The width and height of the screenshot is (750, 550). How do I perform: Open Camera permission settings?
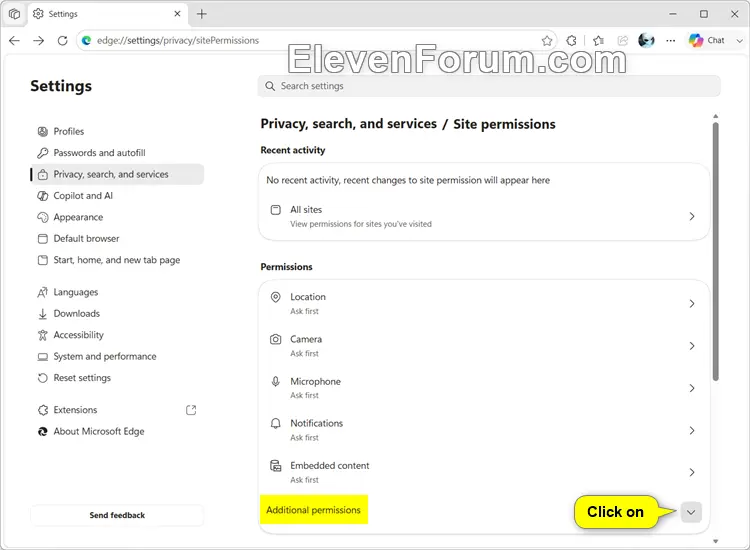tap(484, 346)
